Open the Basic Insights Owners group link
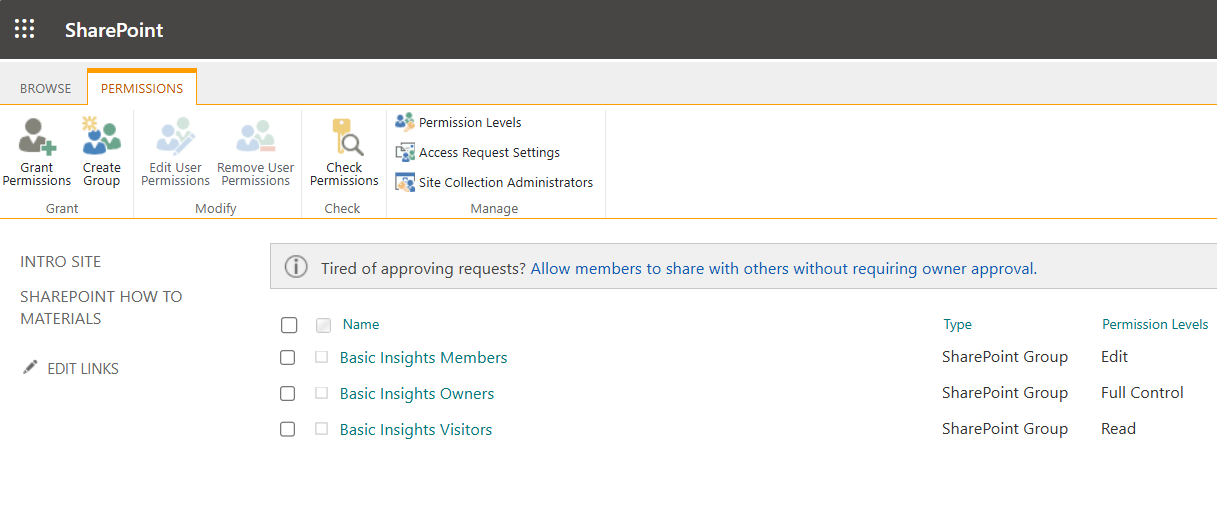Viewport: 1217px width, 515px height. [417, 394]
